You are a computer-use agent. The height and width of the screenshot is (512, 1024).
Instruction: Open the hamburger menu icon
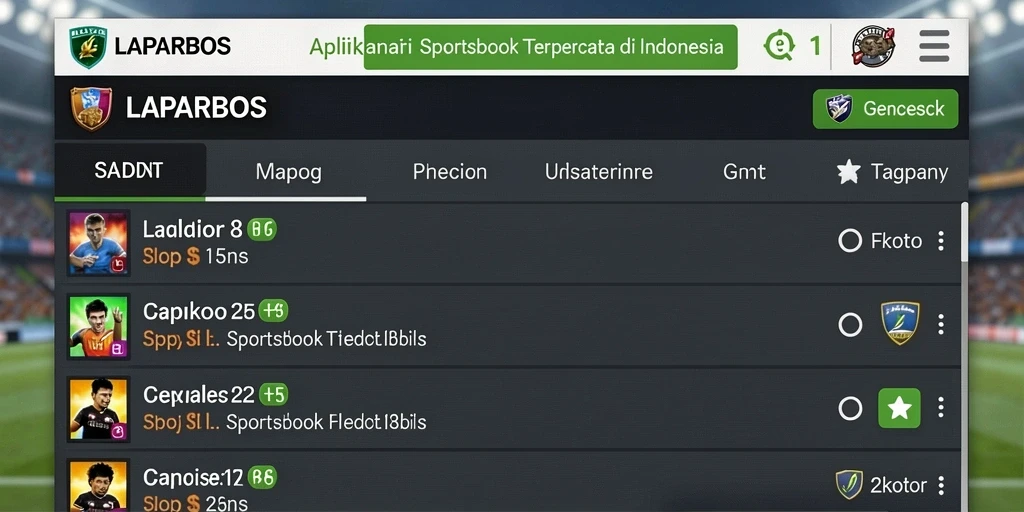click(934, 46)
